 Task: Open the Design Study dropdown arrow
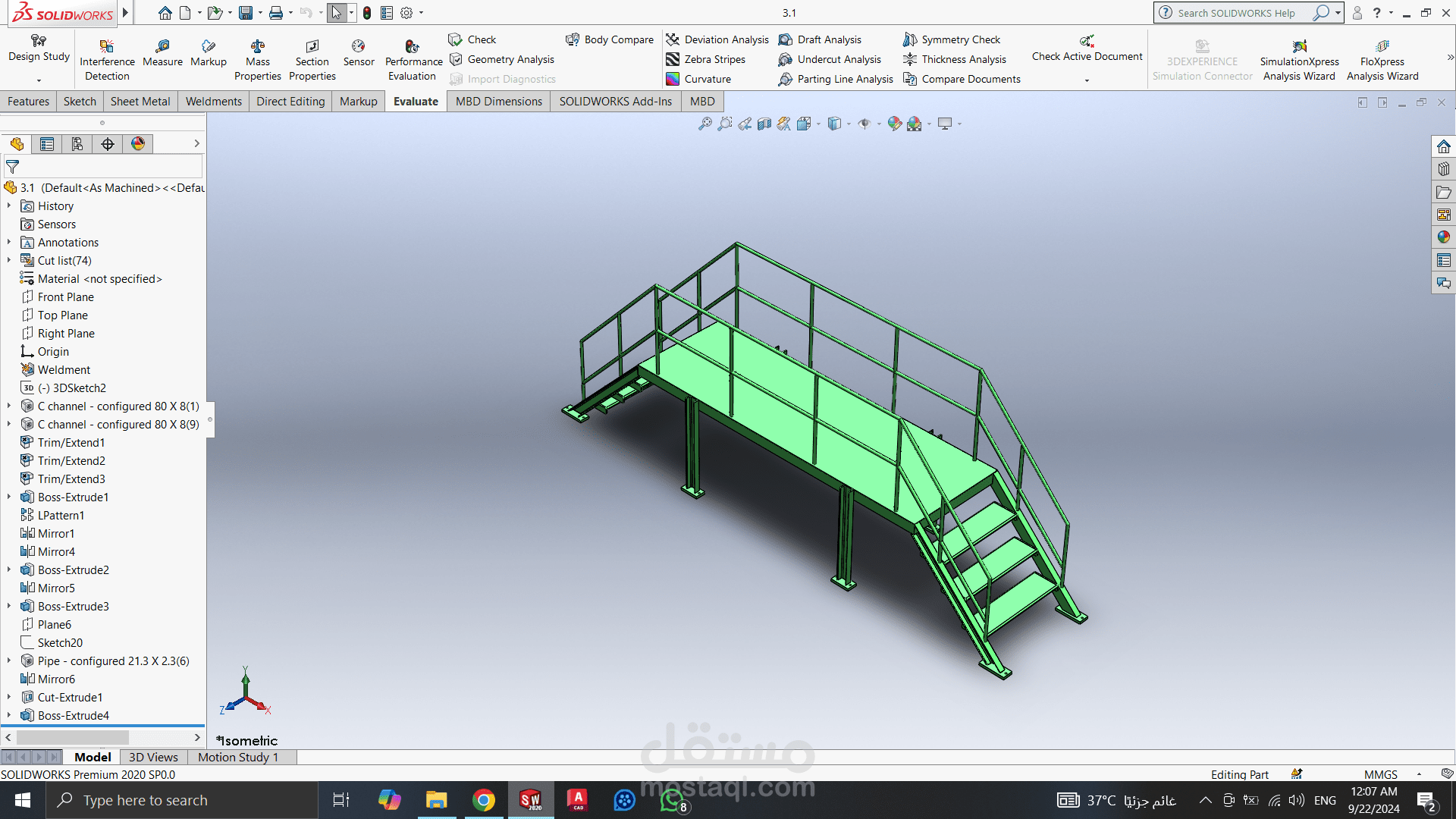tap(39, 80)
